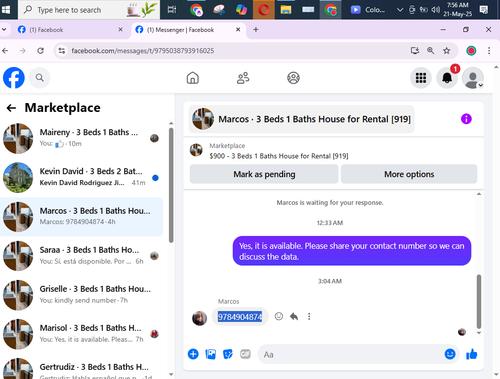Open more actions for Marcos's message
The width and height of the screenshot is (500, 379).
pos(309,316)
